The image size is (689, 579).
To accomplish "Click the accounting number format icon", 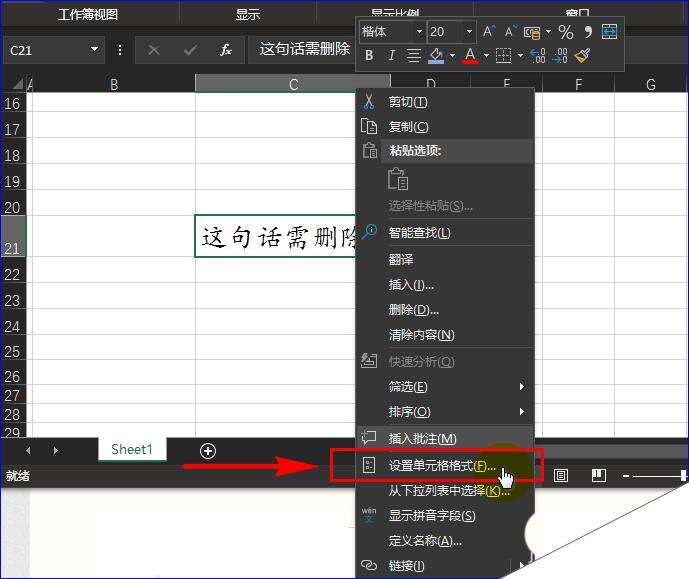I will pos(532,32).
